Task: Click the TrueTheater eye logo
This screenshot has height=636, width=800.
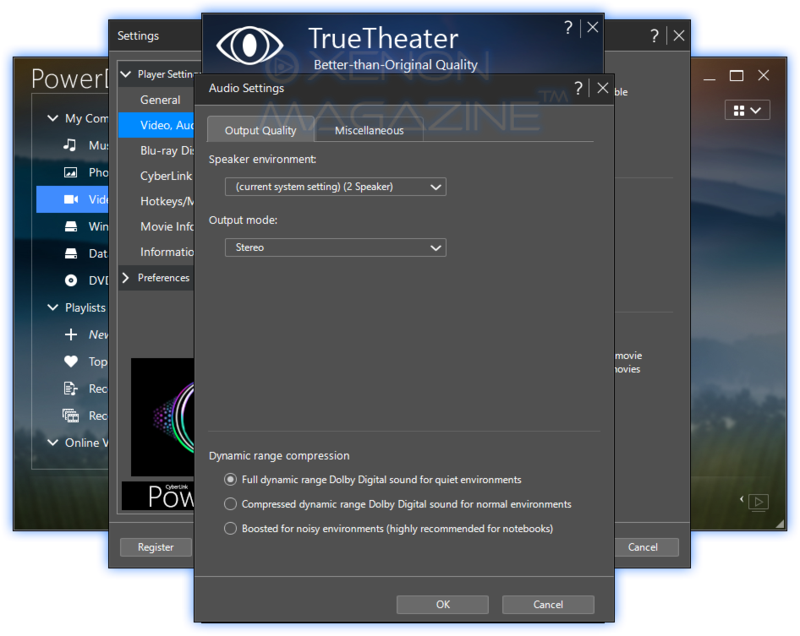Action: click(249, 45)
